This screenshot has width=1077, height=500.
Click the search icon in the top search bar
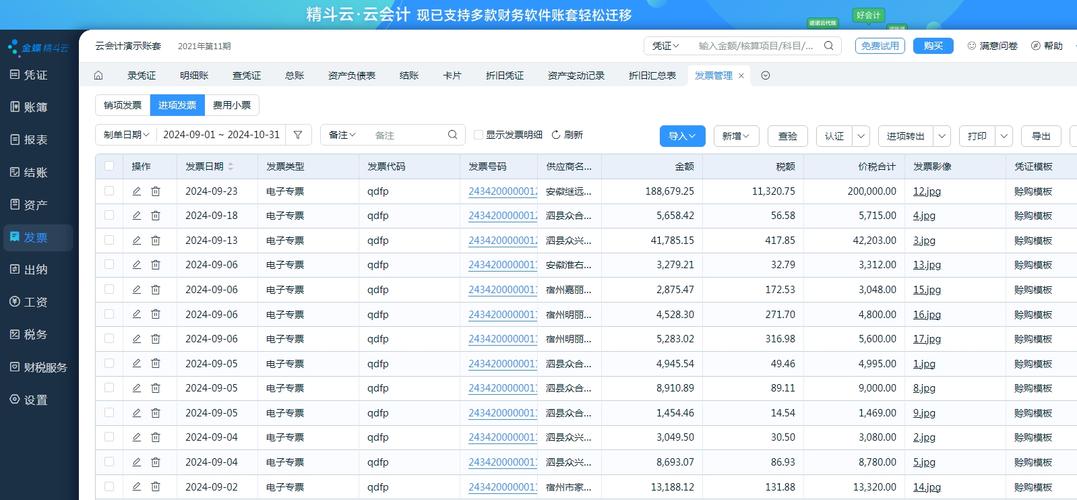(x=829, y=46)
